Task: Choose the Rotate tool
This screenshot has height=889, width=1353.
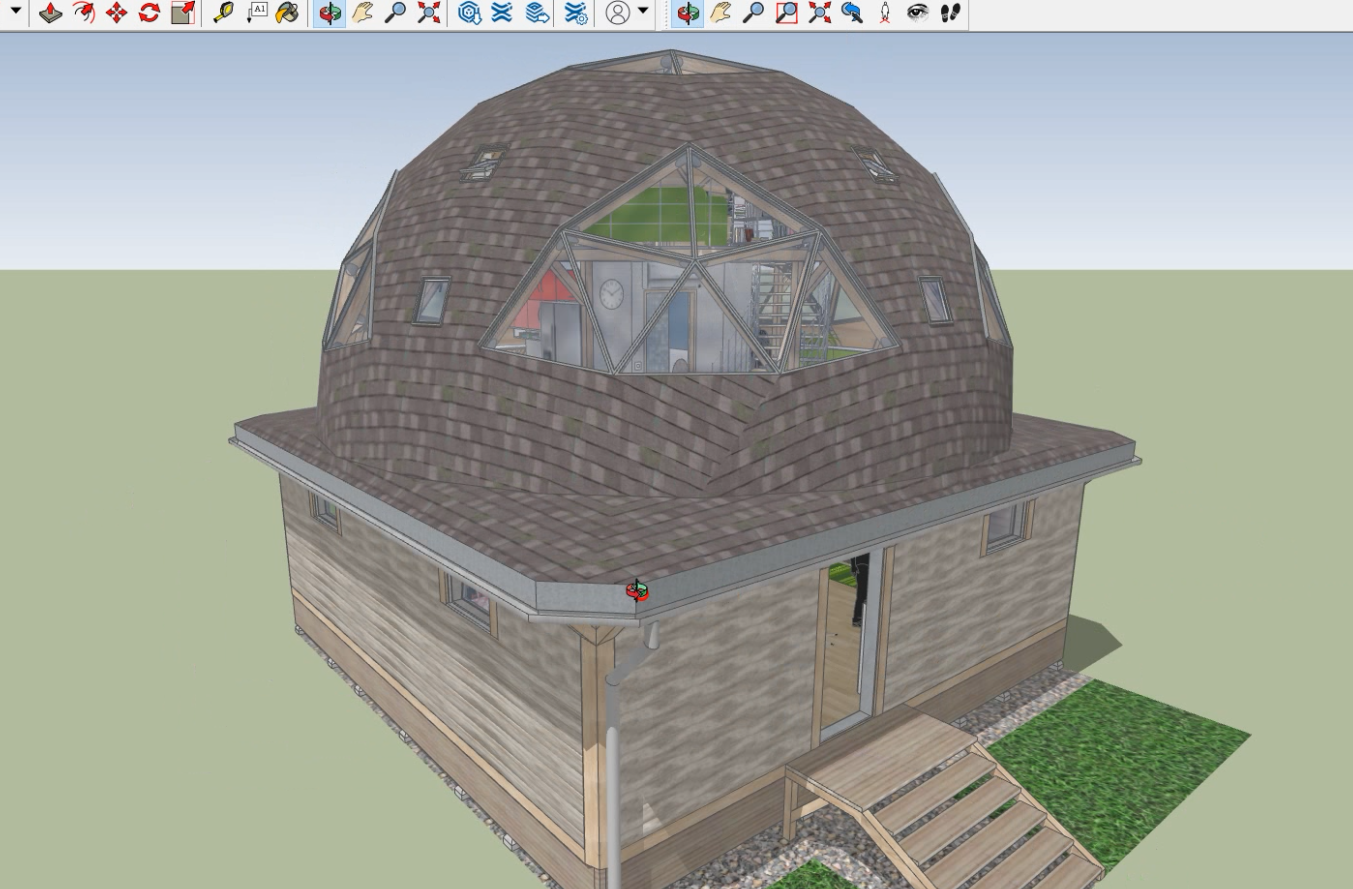Action: (150, 12)
